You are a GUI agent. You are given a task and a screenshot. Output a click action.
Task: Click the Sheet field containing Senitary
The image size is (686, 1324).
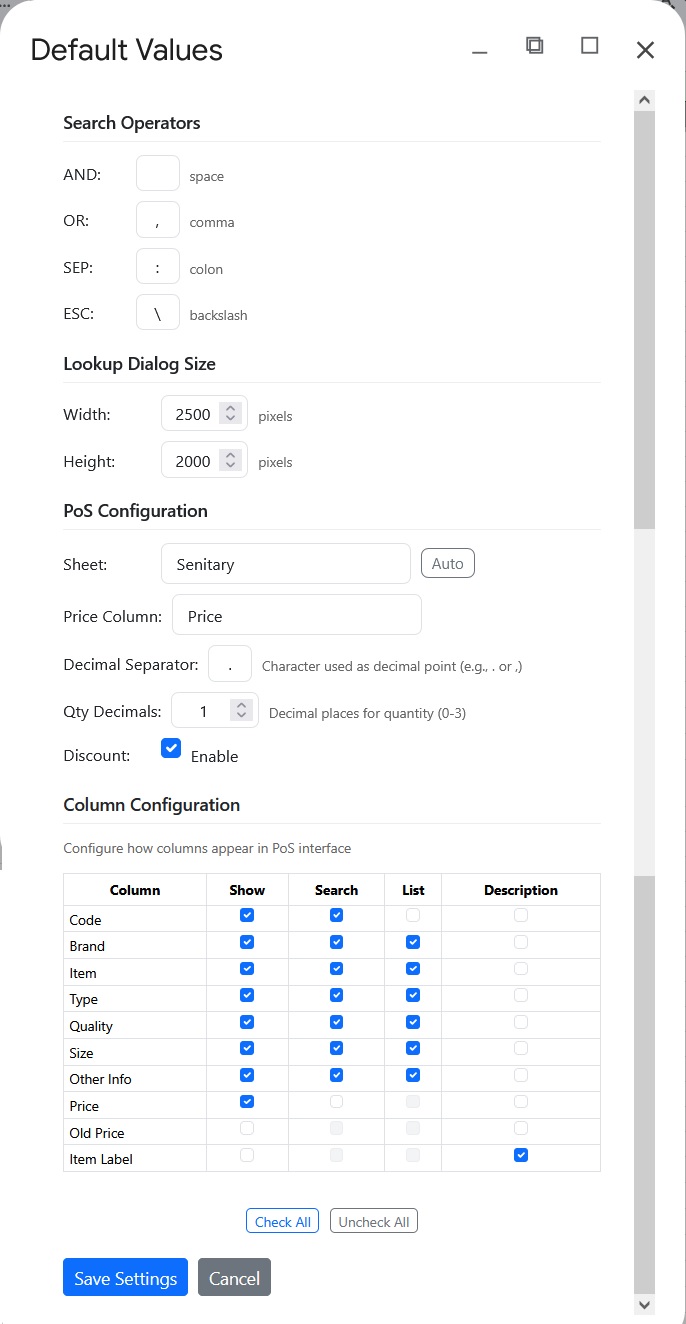pyautogui.click(x=286, y=564)
